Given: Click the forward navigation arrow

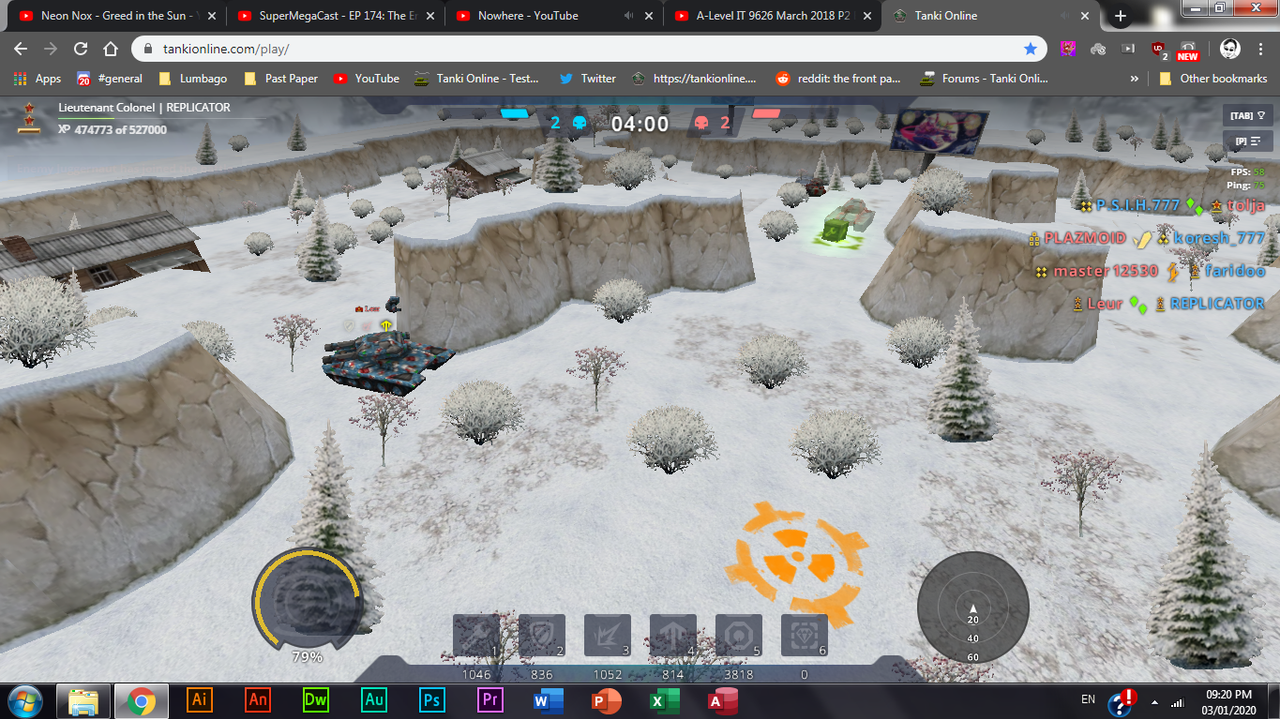Looking at the screenshot, I should 51,49.
